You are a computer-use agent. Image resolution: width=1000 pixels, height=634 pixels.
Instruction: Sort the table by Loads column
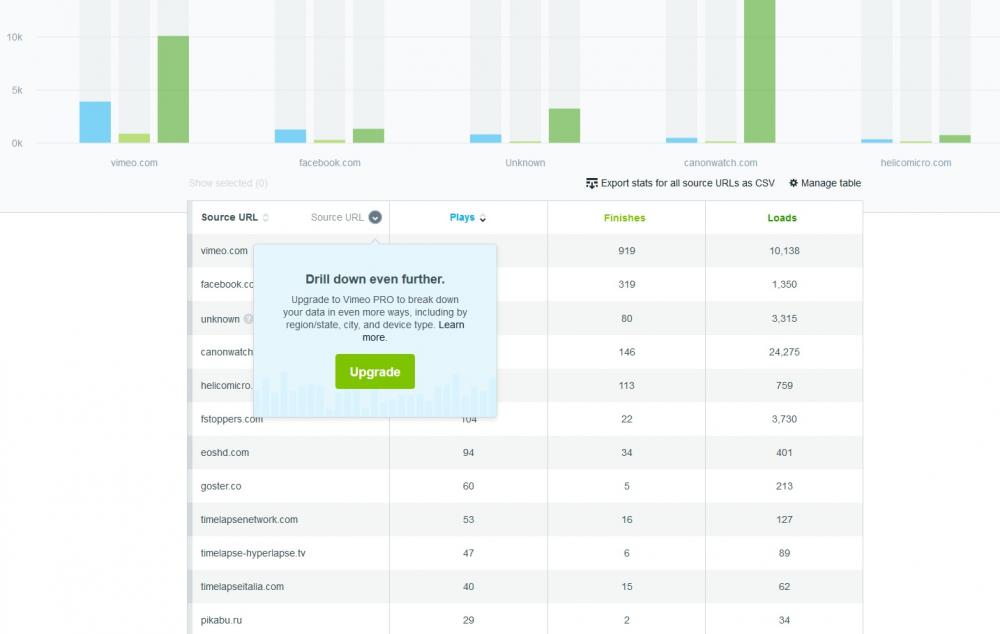pyautogui.click(x=782, y=218)
